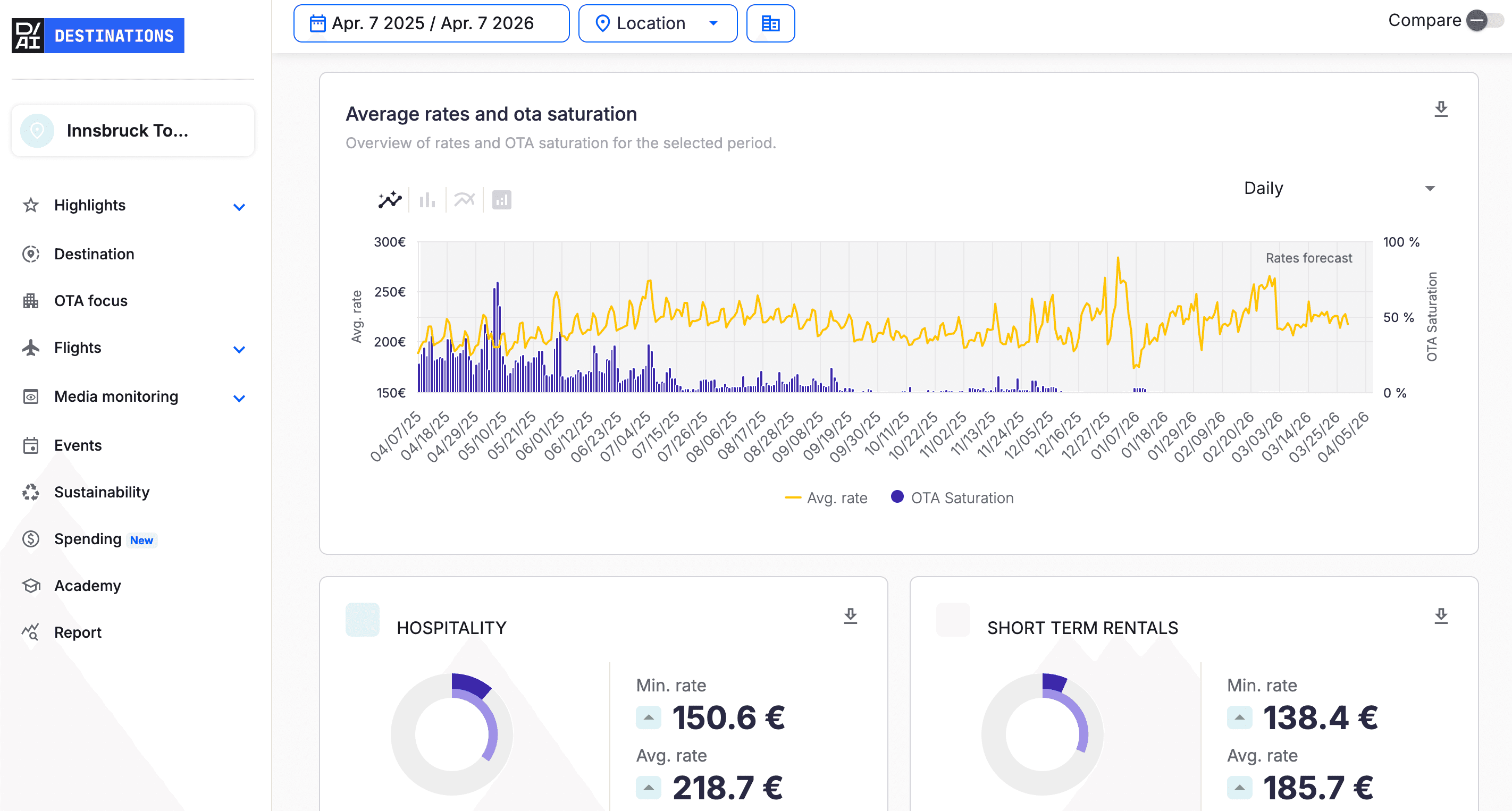
Task: Open the calendar icon in date range
Action: click(317, 23)
